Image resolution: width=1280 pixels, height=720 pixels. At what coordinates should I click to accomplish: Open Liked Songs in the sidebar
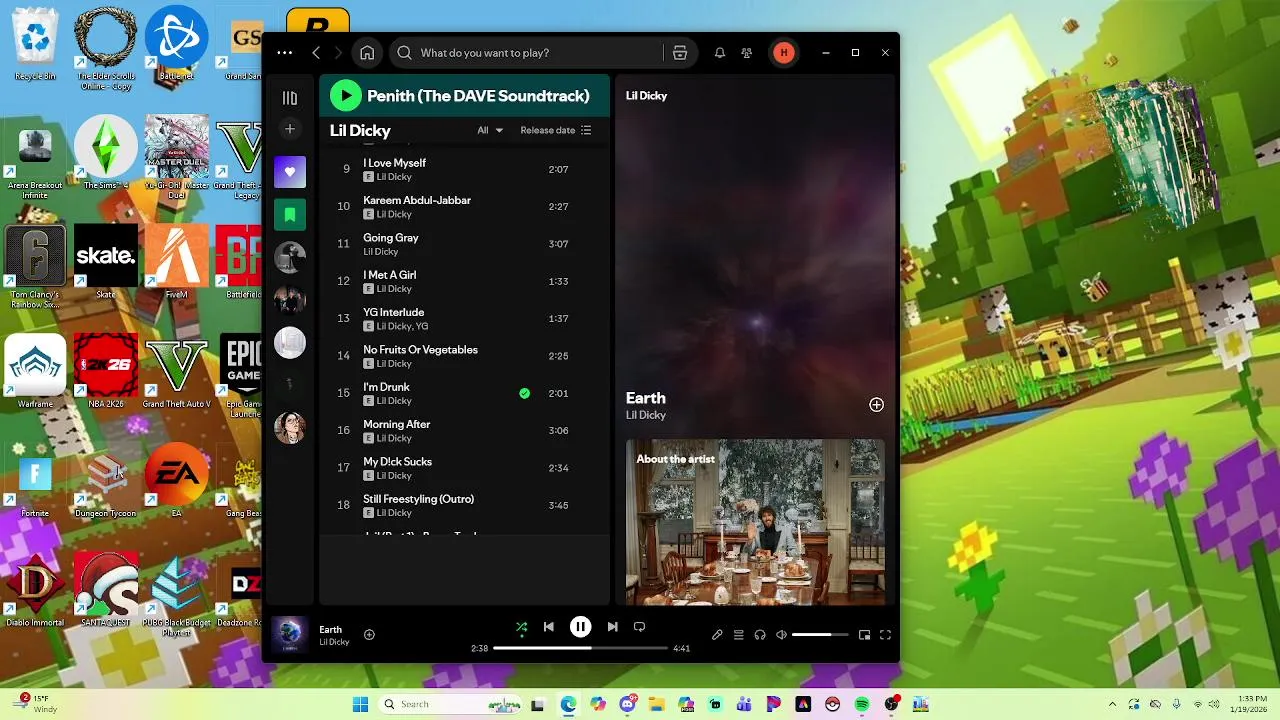coord(290,172)
